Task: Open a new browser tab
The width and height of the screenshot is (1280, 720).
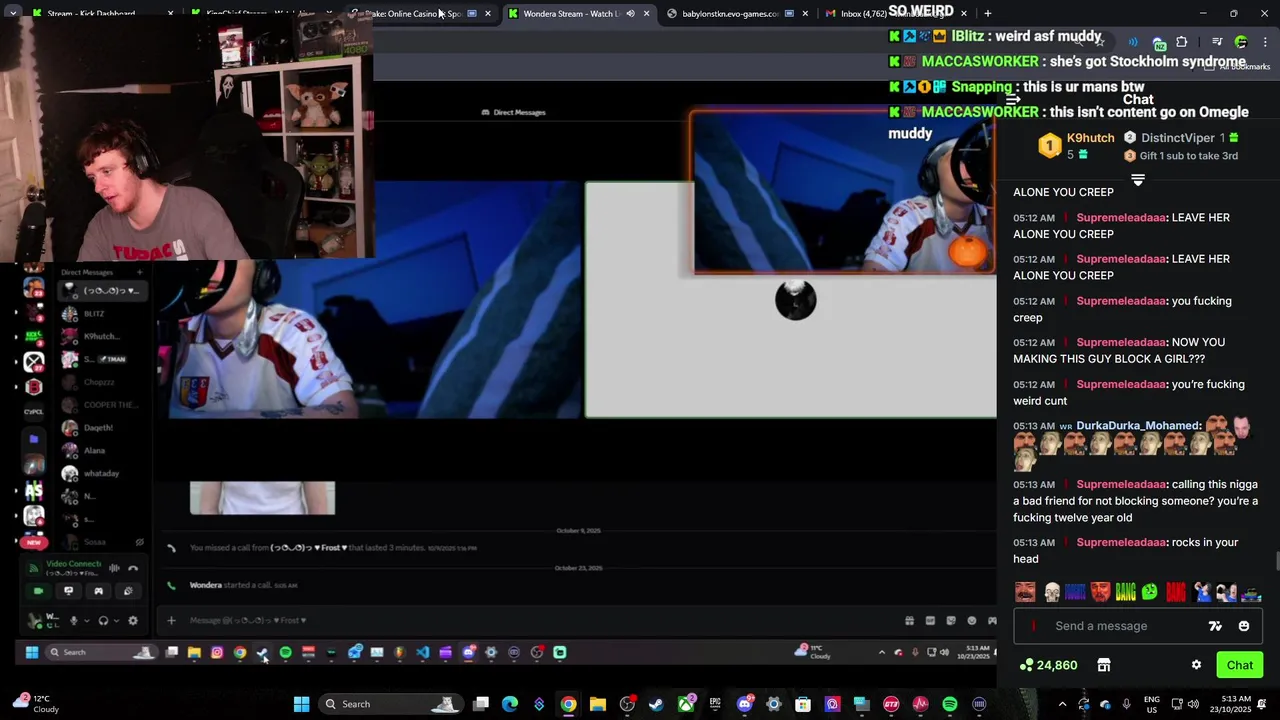Action: 987,13
